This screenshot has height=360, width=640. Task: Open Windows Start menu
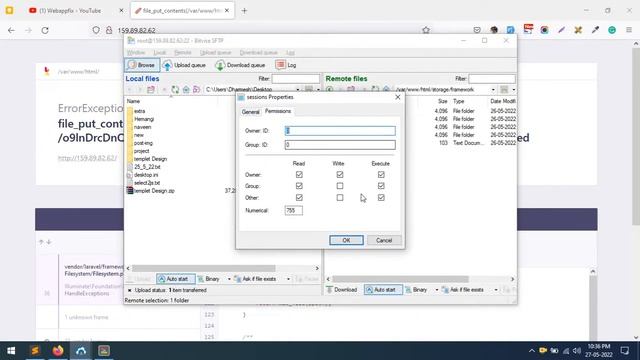pos(11,351)
